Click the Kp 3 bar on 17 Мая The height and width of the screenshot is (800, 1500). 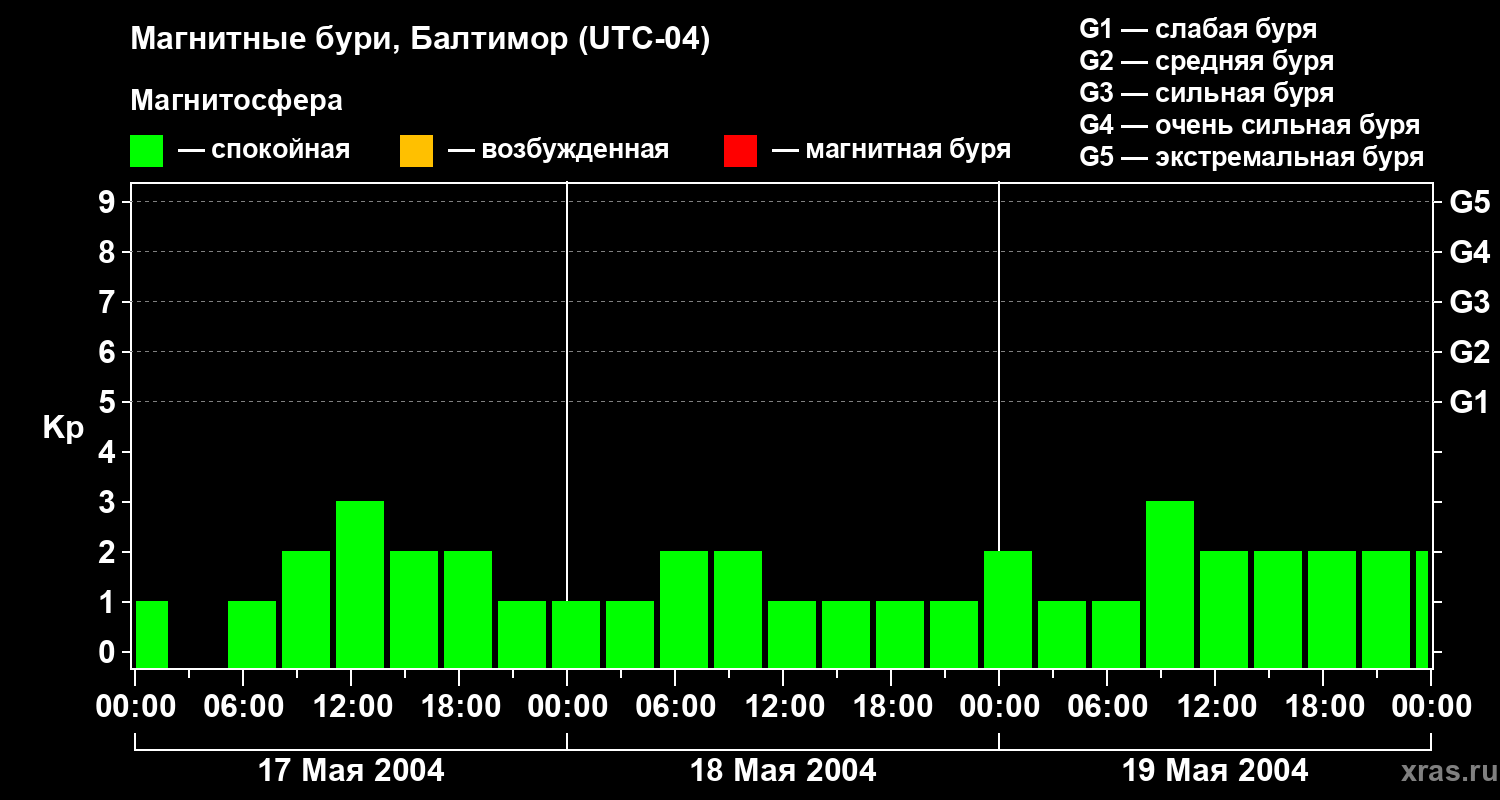(360, 584)
